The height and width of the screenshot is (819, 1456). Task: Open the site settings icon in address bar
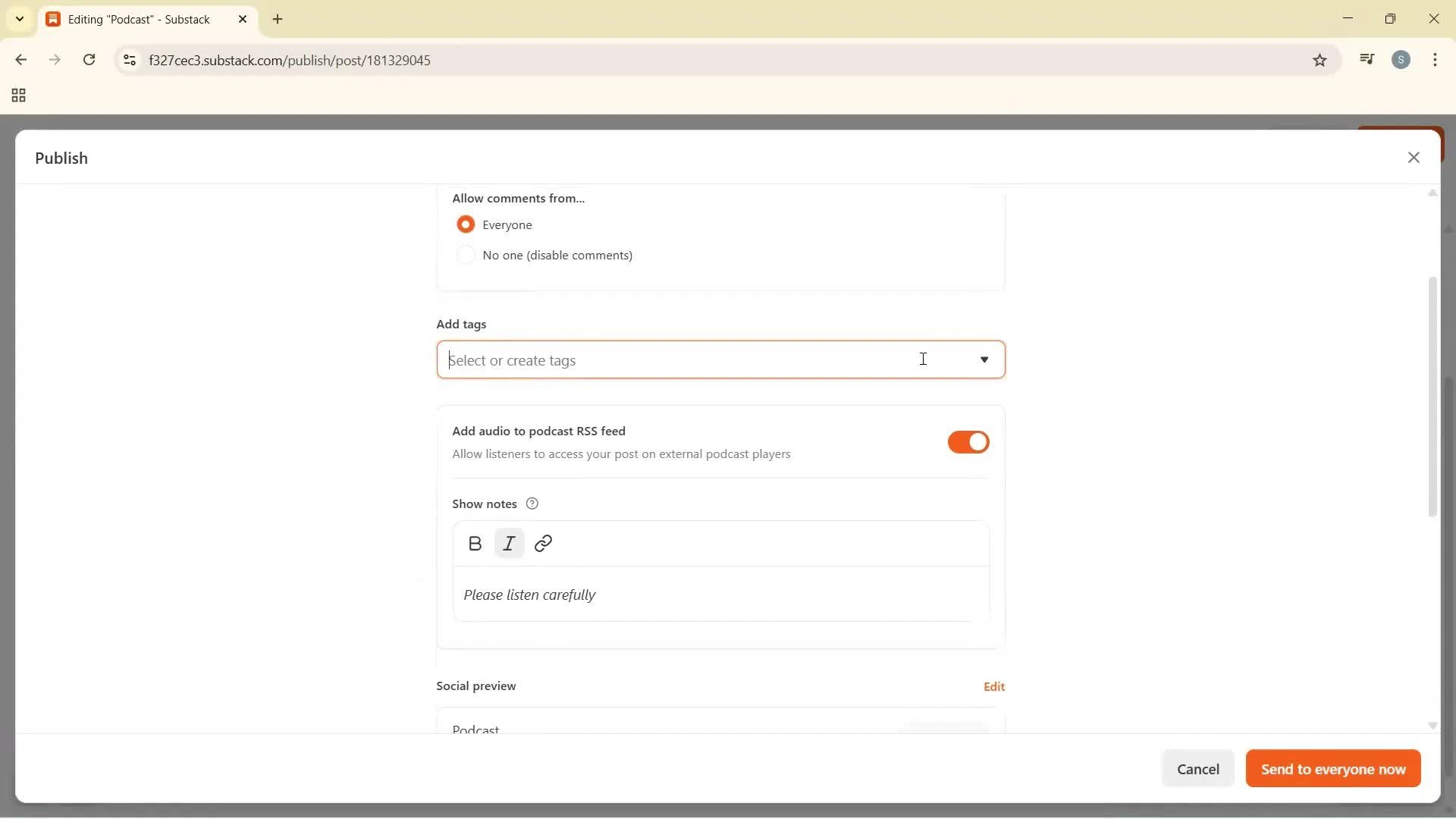click(129, 60)
